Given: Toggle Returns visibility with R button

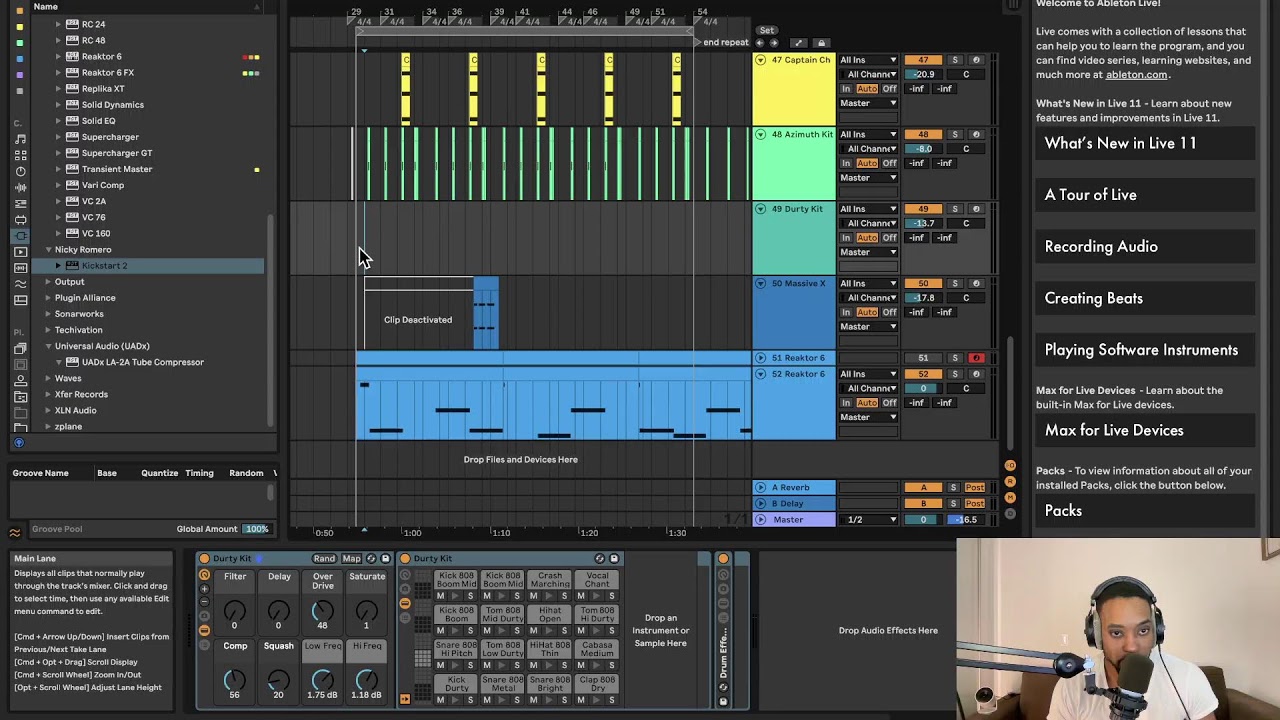Looking at the screenshot, I should 1010,482.
